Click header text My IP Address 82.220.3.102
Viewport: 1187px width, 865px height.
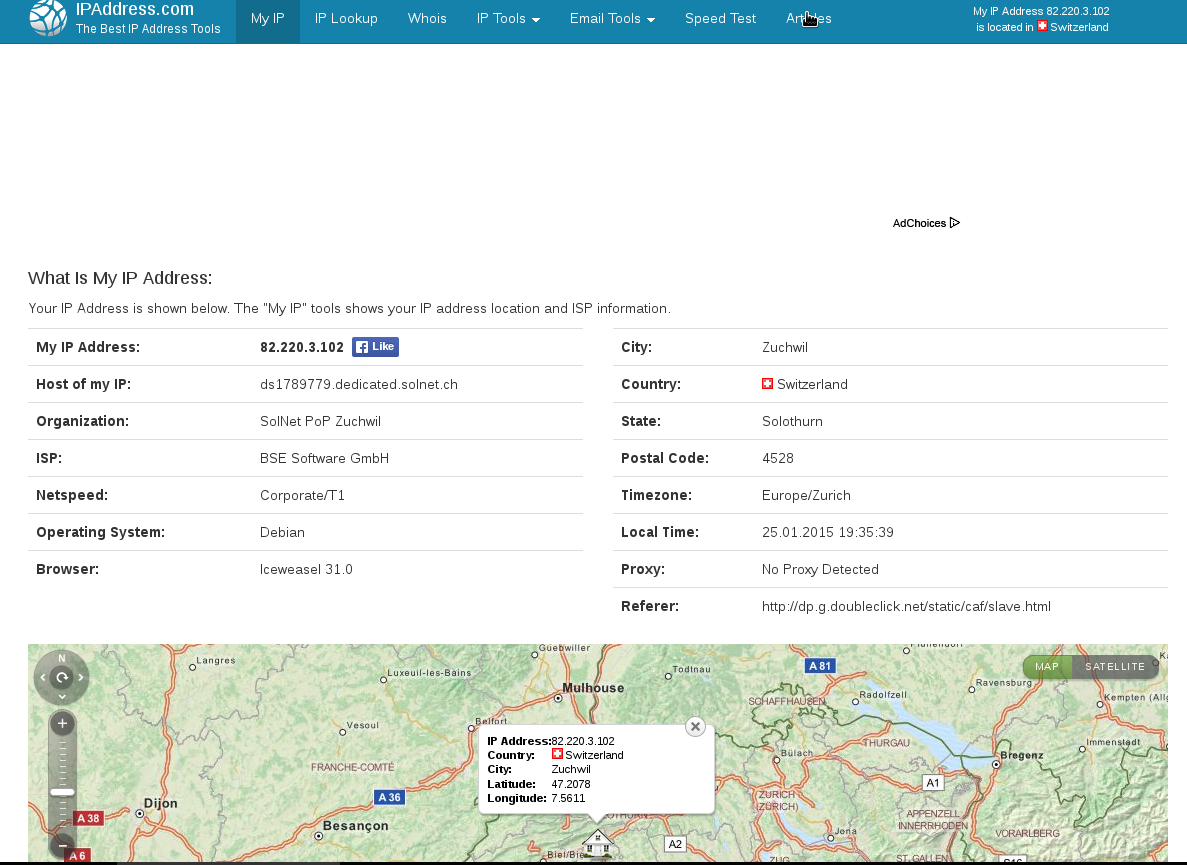[x=1041, y=11]
